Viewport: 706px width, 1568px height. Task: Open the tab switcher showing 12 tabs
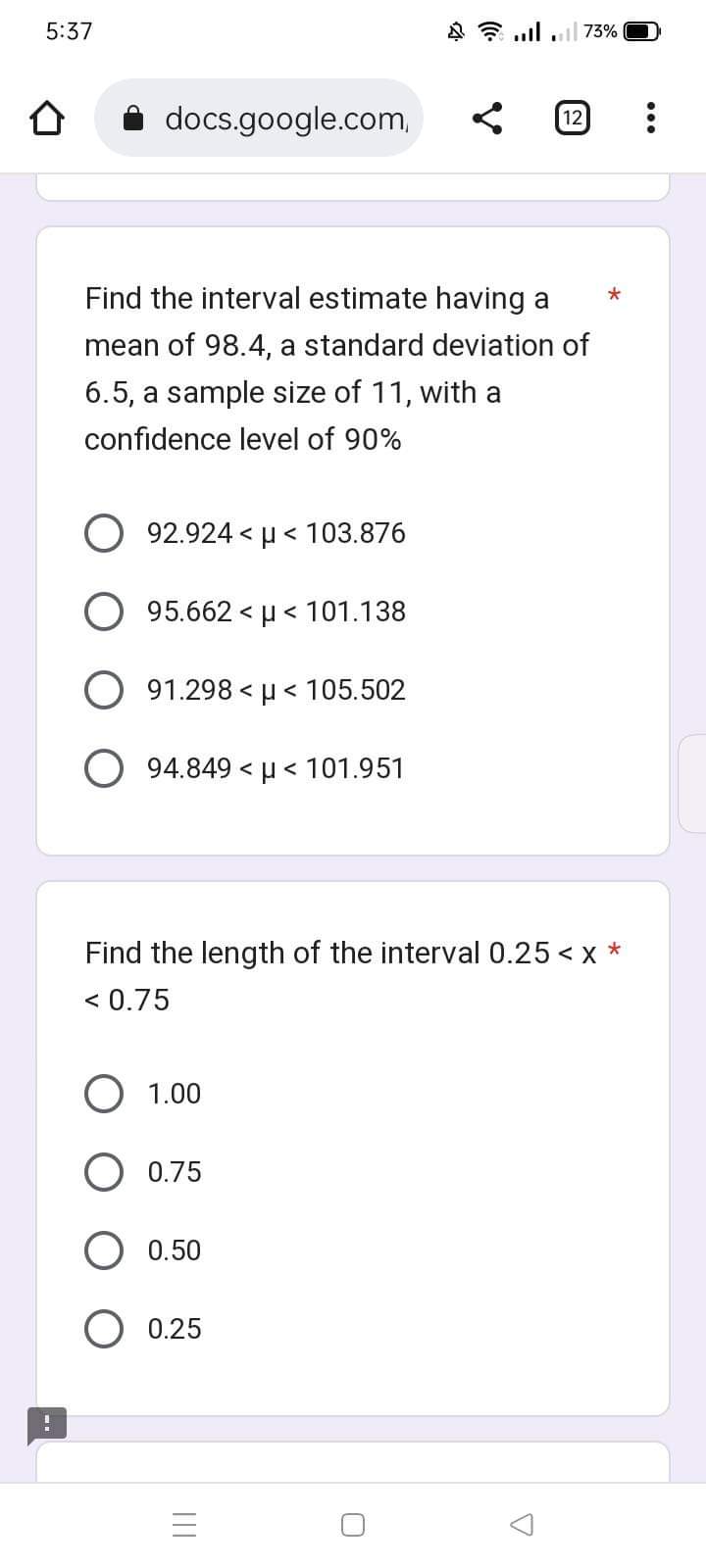tap(572, 118)
